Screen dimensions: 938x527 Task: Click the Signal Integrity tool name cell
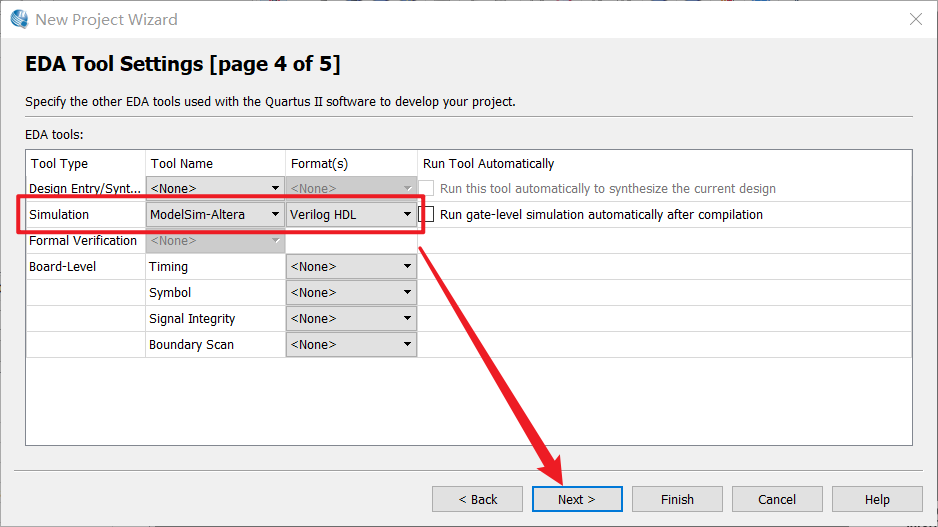(192, 318)
